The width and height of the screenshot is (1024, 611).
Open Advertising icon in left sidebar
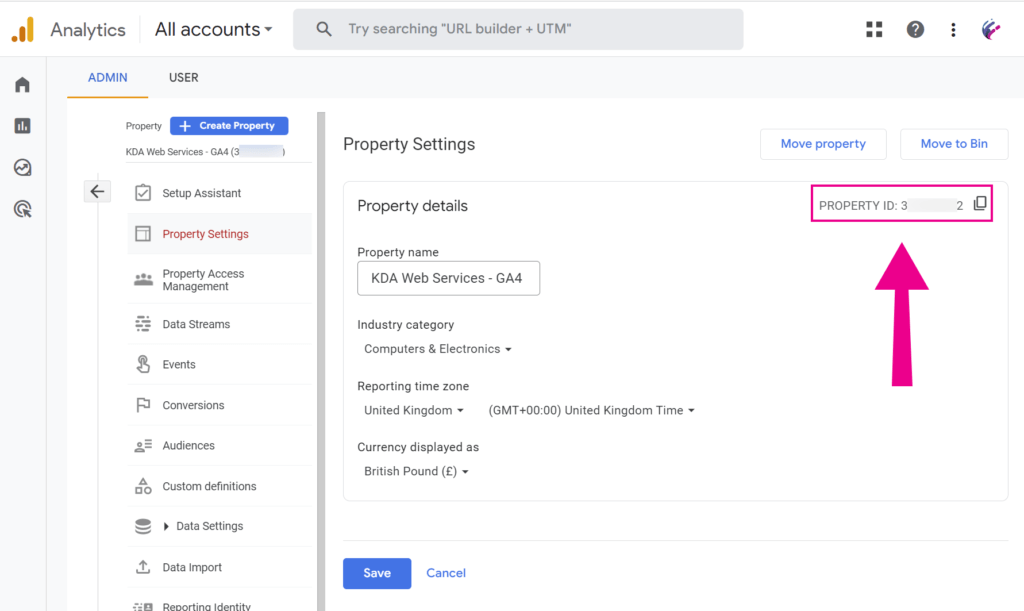tap(22, 209)
